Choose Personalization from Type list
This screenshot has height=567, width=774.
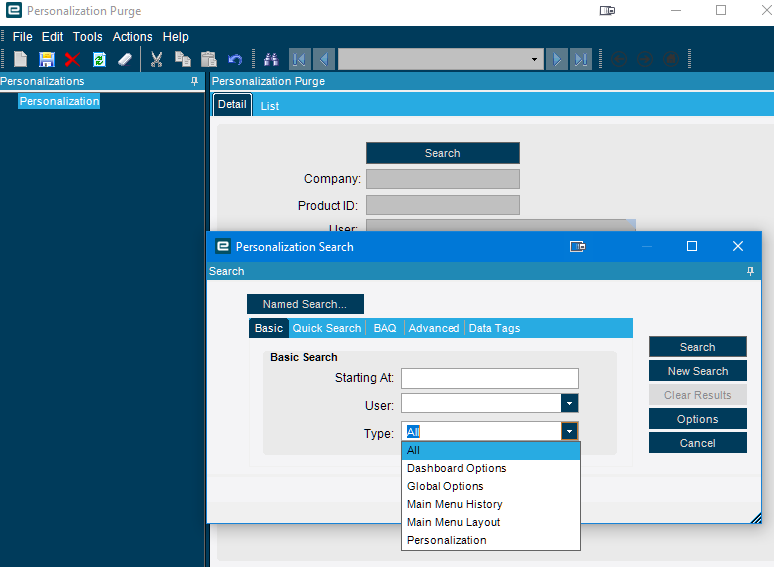pos(491,540)
